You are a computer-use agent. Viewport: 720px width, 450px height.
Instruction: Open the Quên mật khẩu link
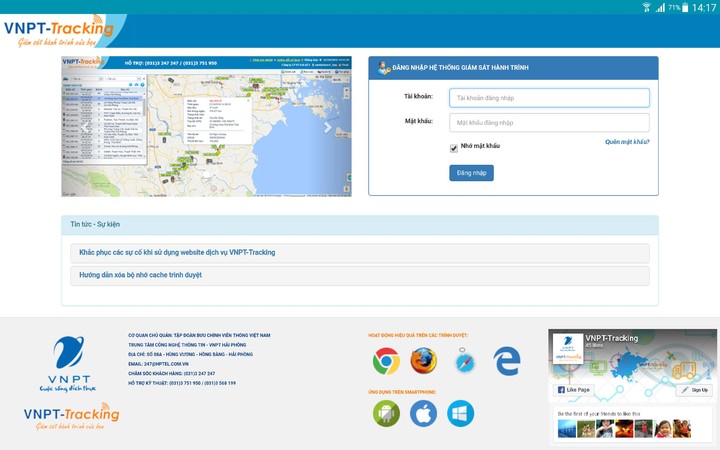pos(627,142)
